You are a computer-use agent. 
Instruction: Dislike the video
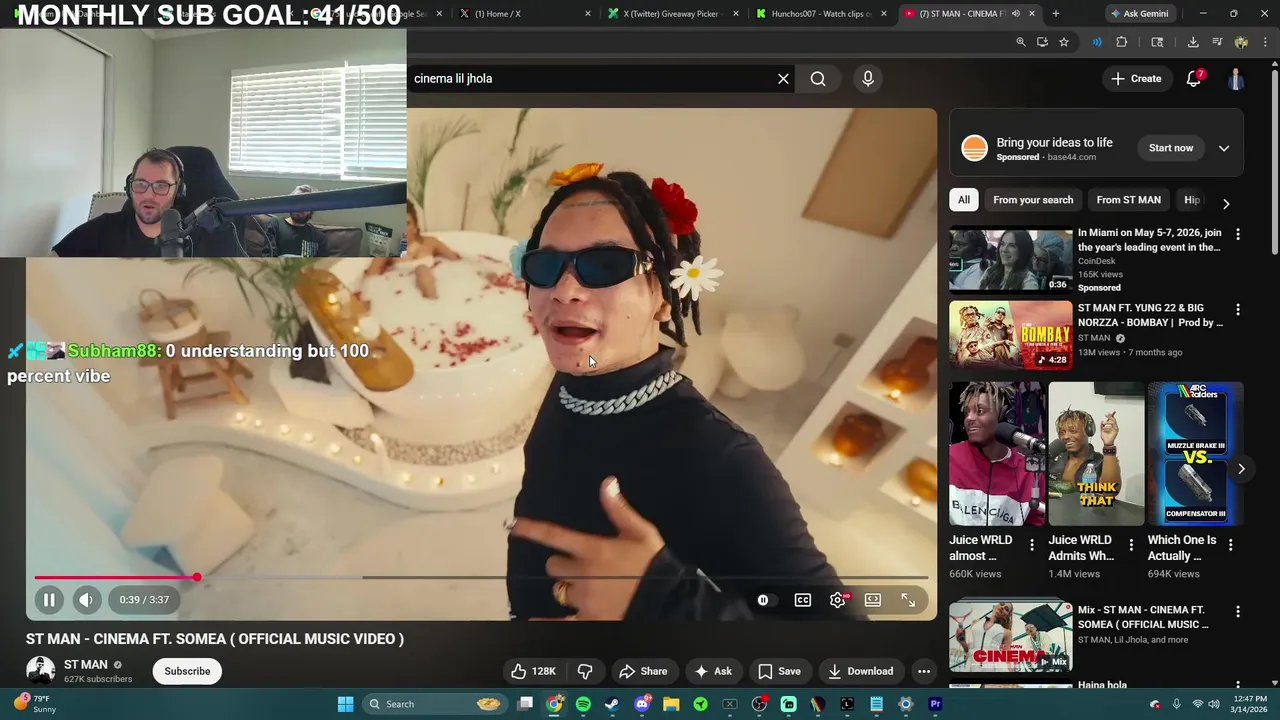click(586, 671)
